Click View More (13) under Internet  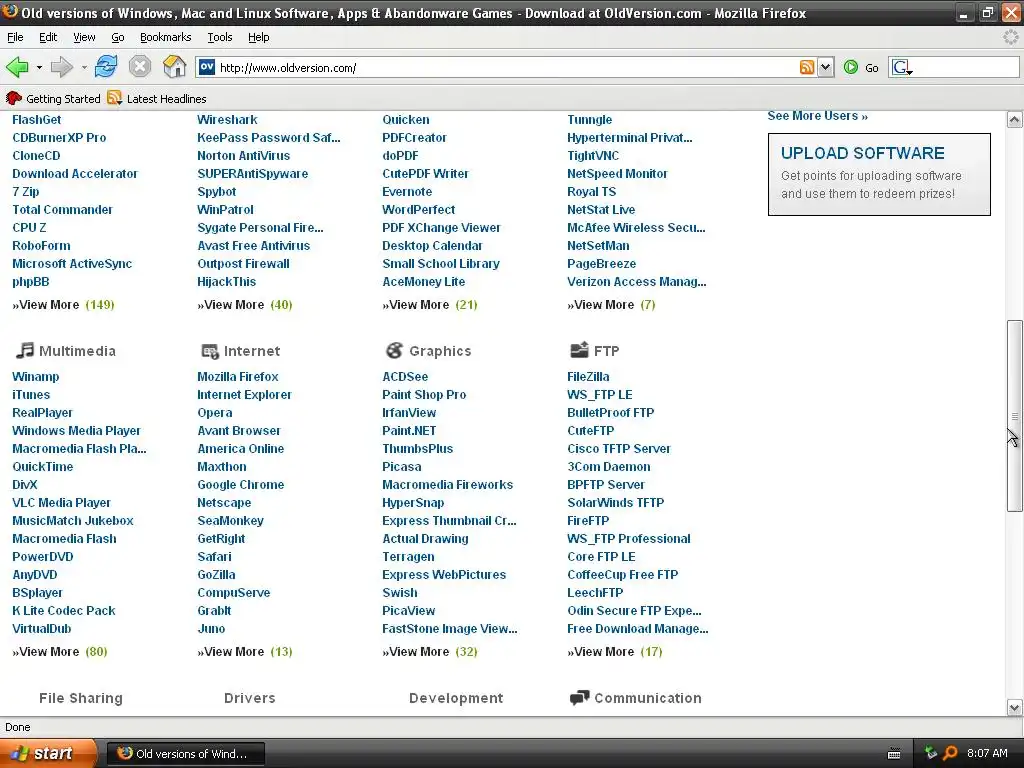pyautogui.click(x=244, y=652)
